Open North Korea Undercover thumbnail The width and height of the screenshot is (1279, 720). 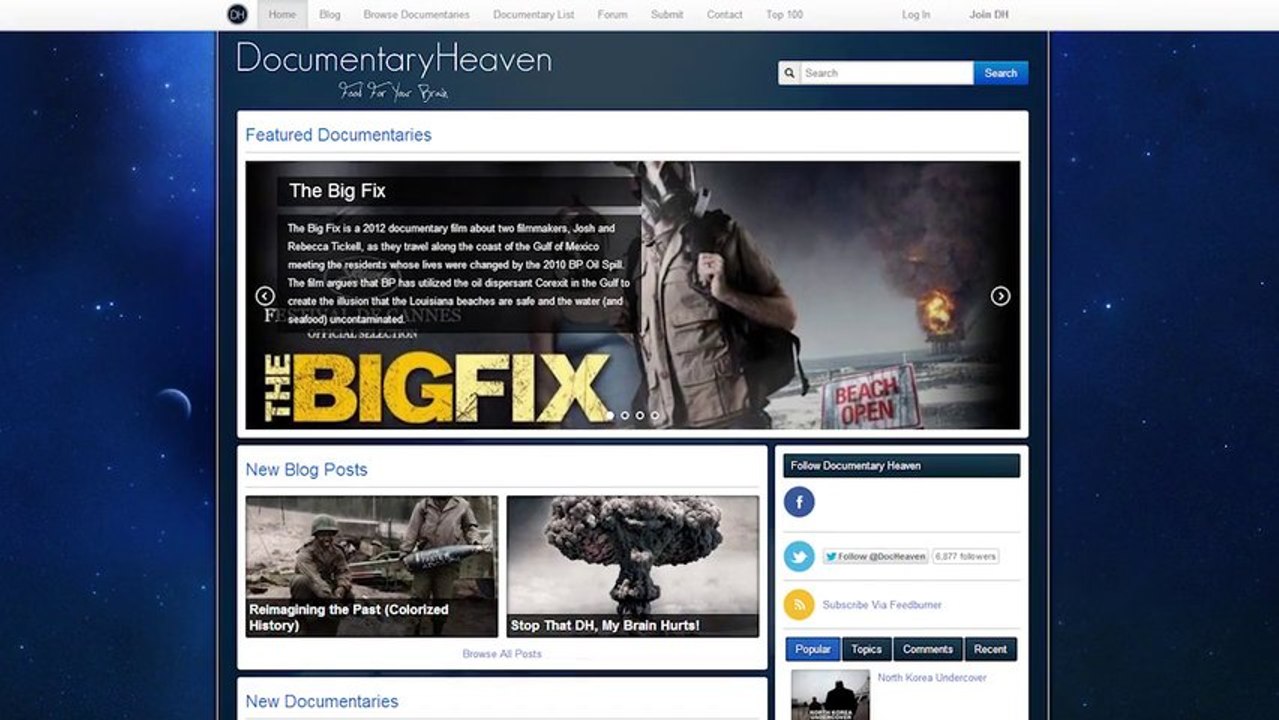tap(830, 695)
